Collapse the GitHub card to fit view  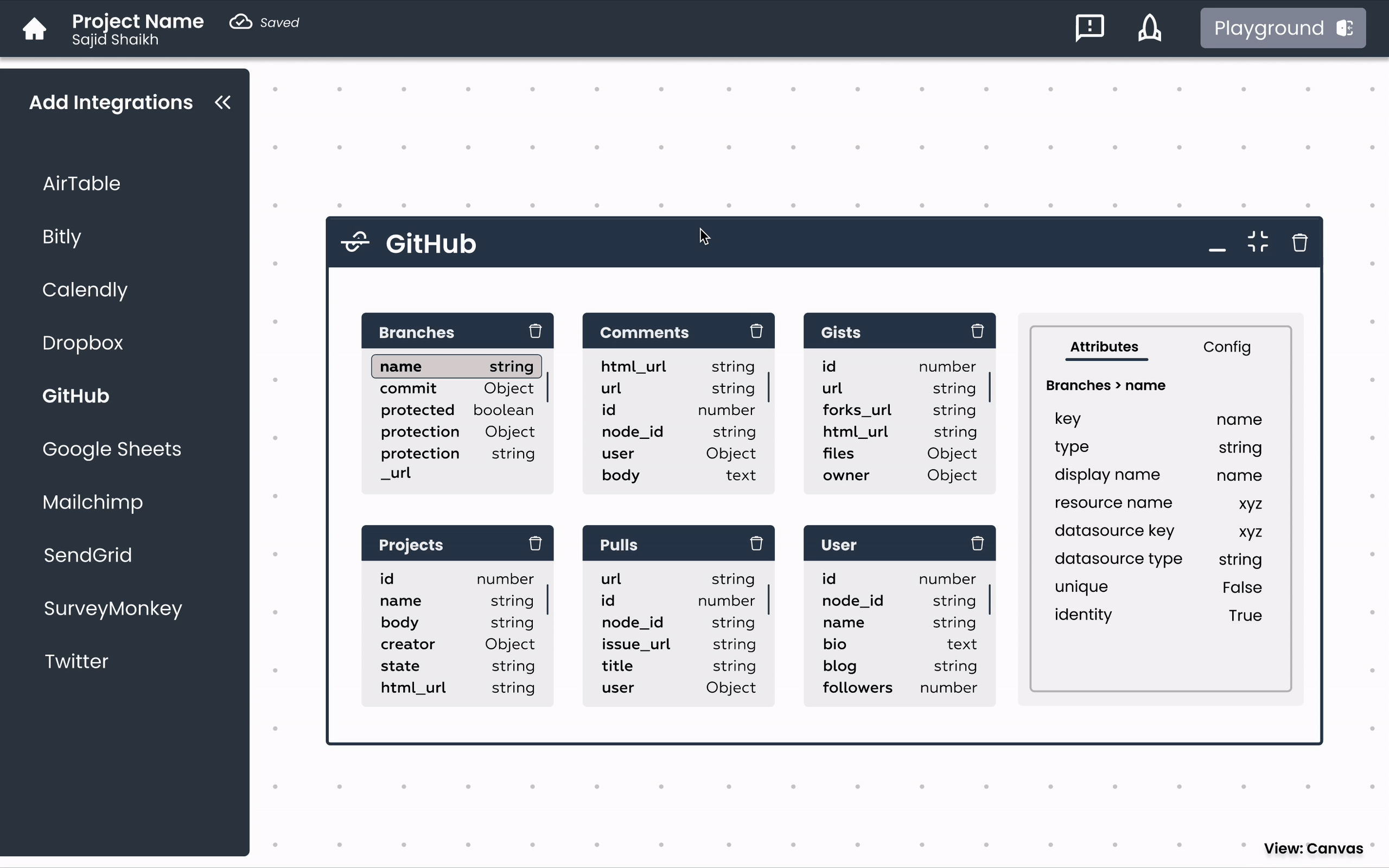pos(1258,242)
